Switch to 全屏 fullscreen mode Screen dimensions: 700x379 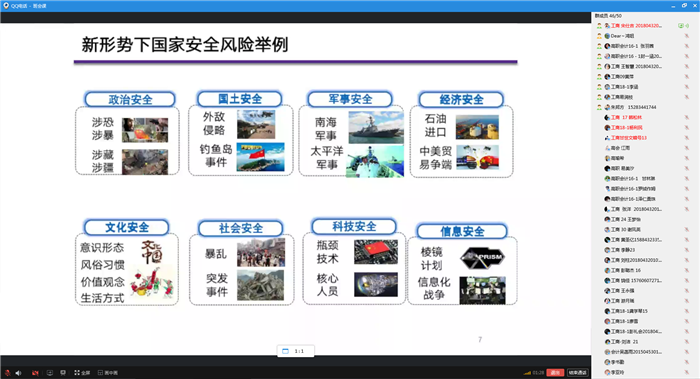(x=82, y=373)
